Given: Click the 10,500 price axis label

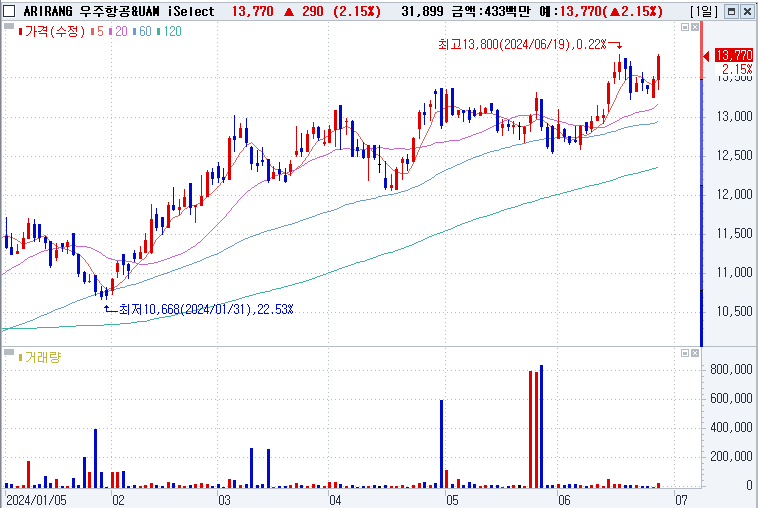Looking at the screenshot, I should coord(734,312).
